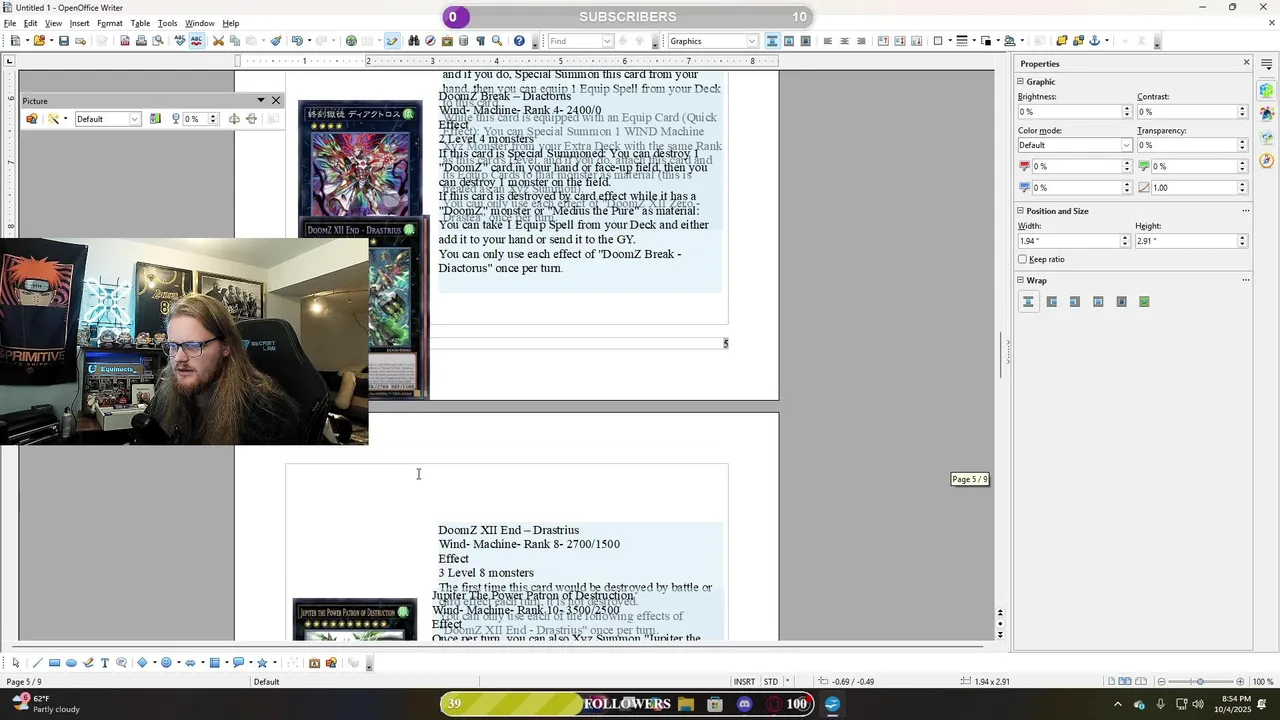The image size is (1280, 720).
Task: Collapse the Position and Size section
Action: point(1021,211)
